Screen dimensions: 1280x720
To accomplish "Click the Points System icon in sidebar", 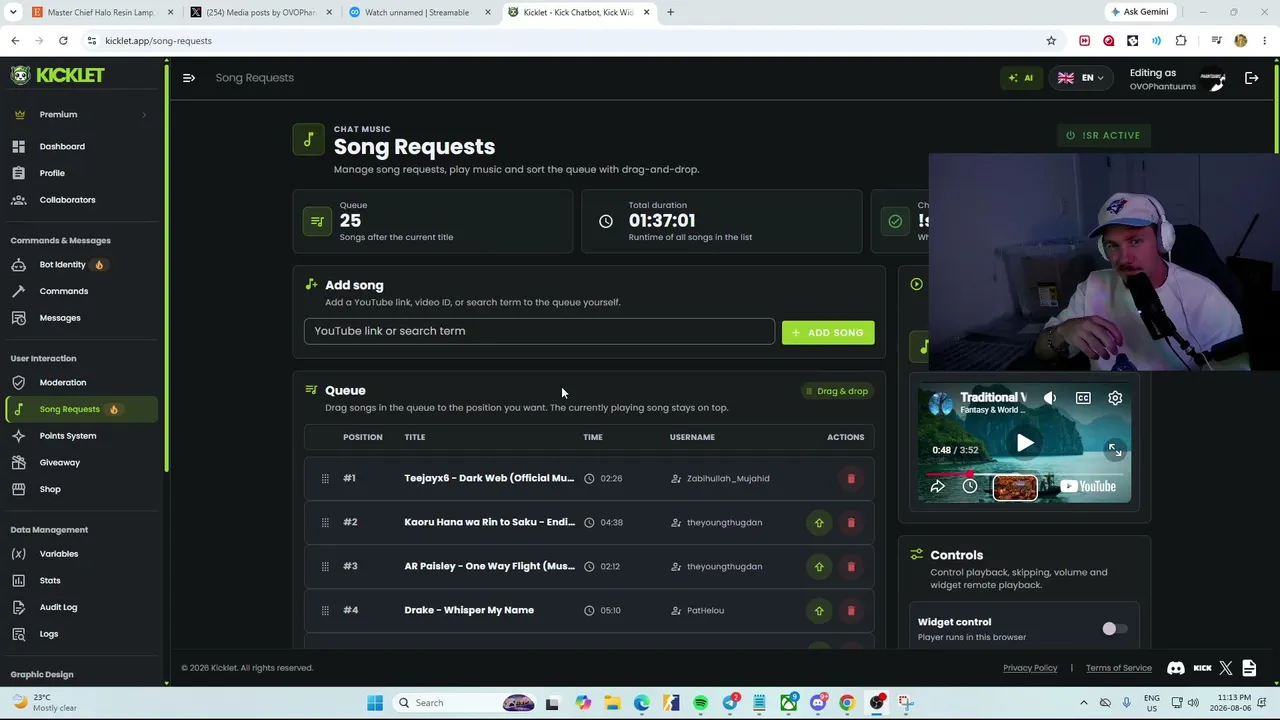I will point(19,436).
